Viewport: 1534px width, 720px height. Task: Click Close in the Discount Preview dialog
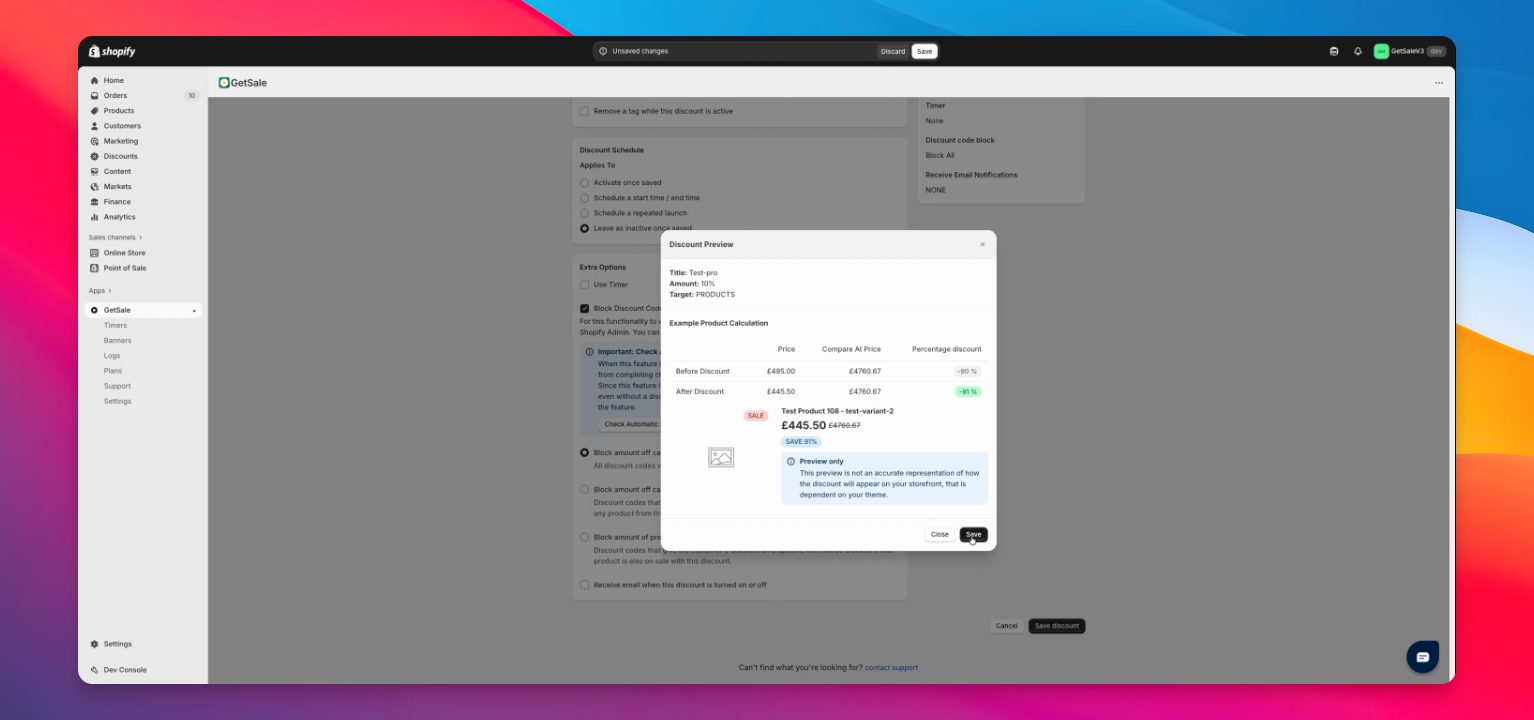tap(940, 535)
